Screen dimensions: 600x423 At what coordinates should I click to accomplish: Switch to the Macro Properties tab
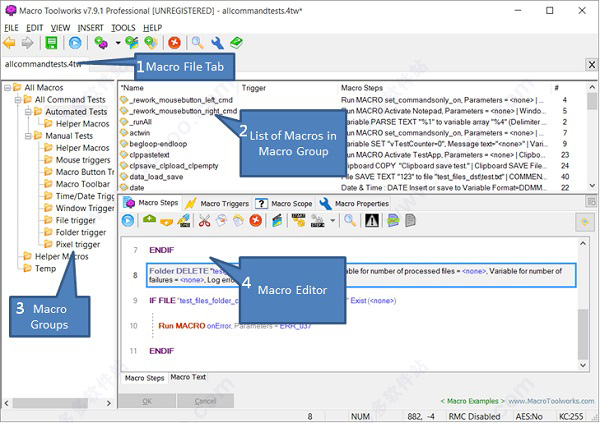(x=354, y=204)
